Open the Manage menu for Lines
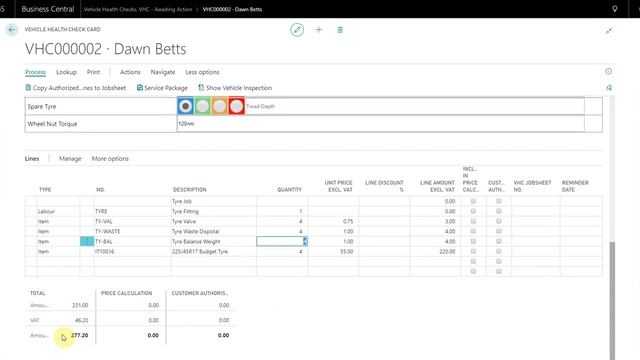 70,158
